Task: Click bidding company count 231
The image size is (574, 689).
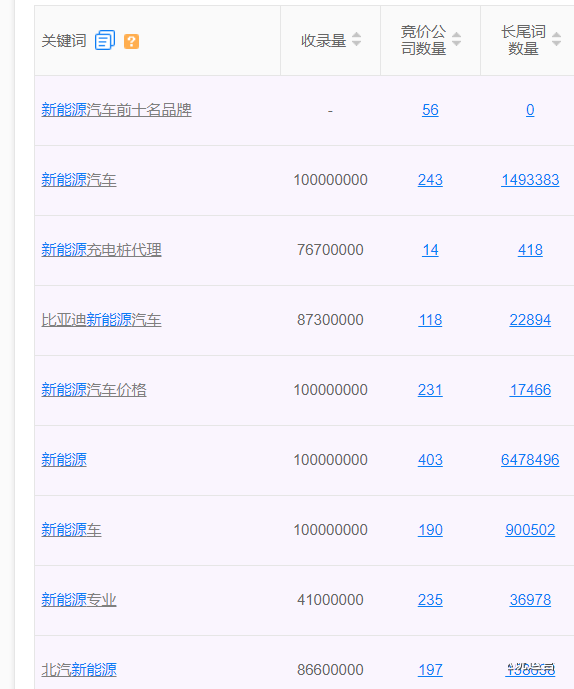Action: (x=430, y=390)
